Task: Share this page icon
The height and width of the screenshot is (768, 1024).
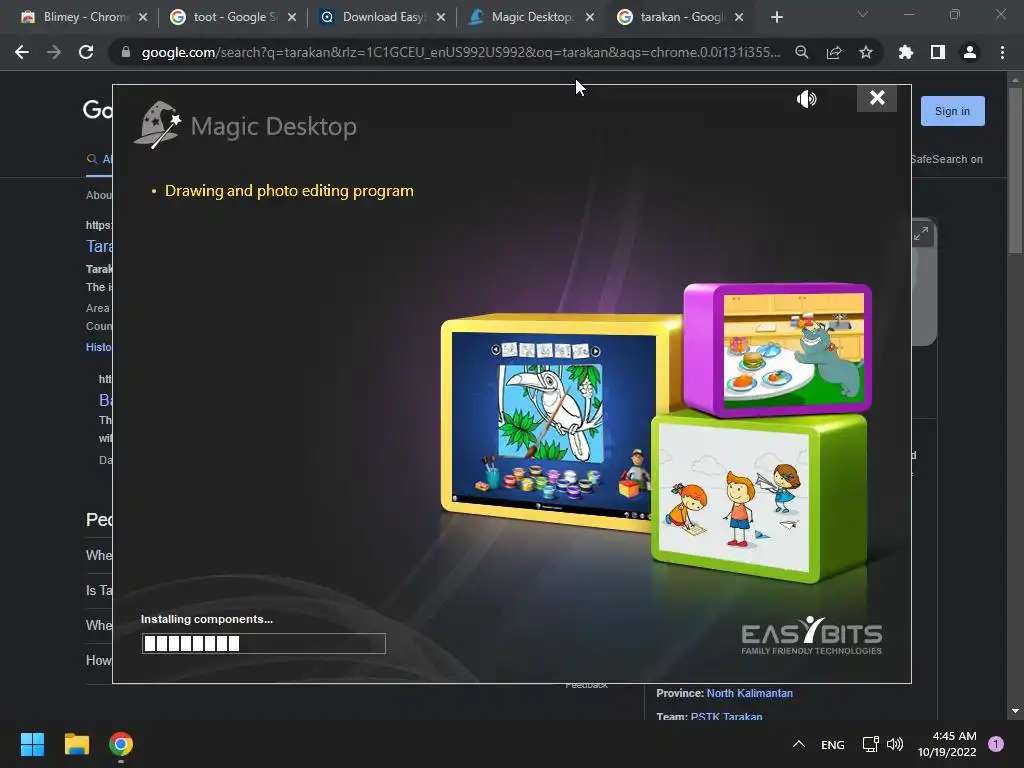Action: click(834, 52)
